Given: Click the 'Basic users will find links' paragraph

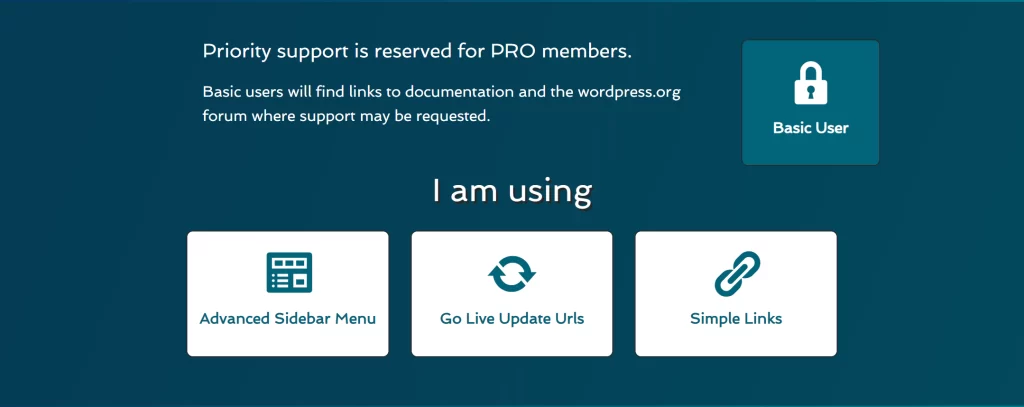Looking at the screenshot, I should coord(441,105).
